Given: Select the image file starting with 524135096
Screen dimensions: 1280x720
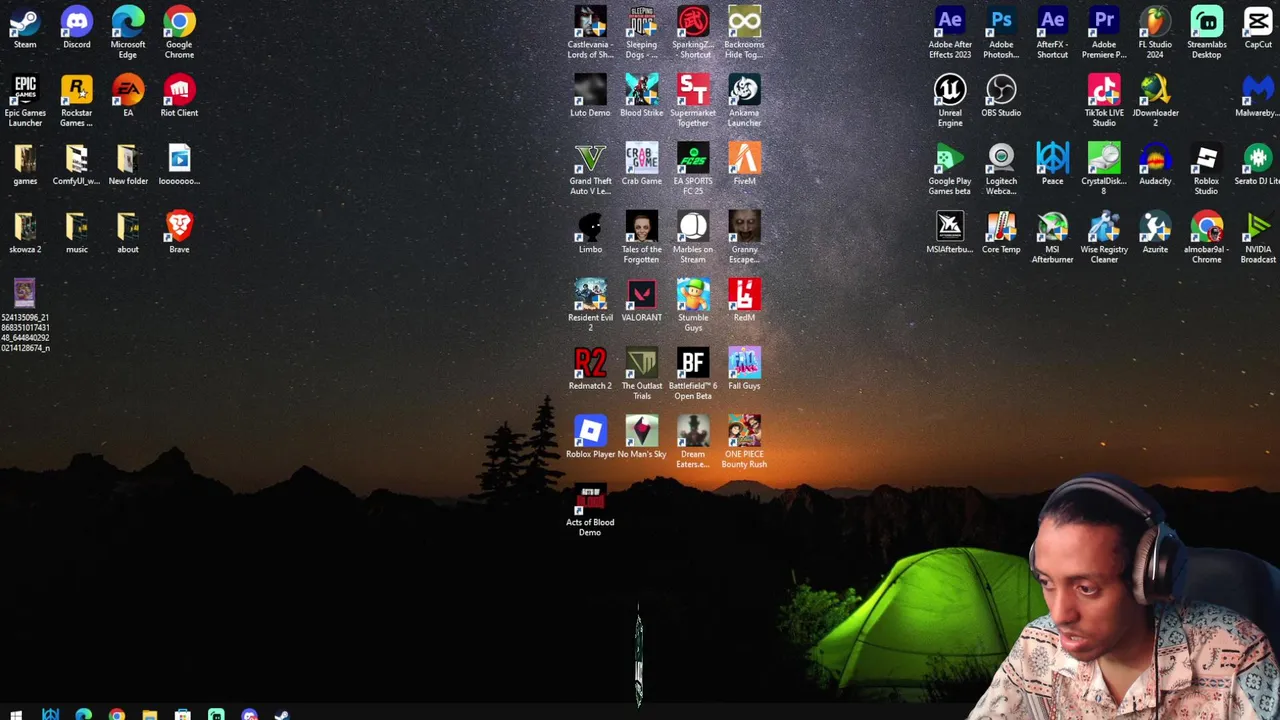Looking at the screenshot, I should 25,294.
